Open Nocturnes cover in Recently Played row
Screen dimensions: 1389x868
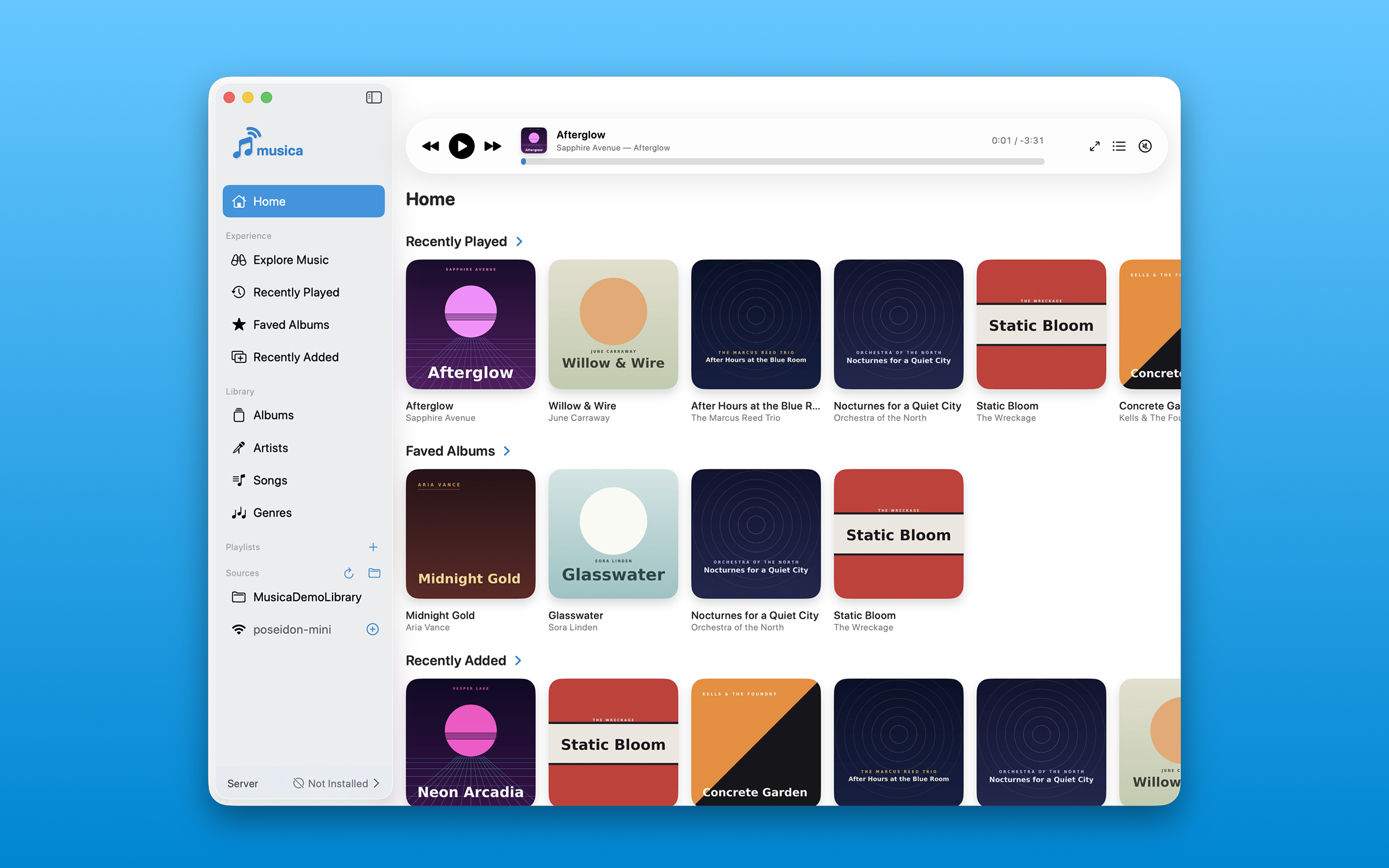(x=899, y=324)
